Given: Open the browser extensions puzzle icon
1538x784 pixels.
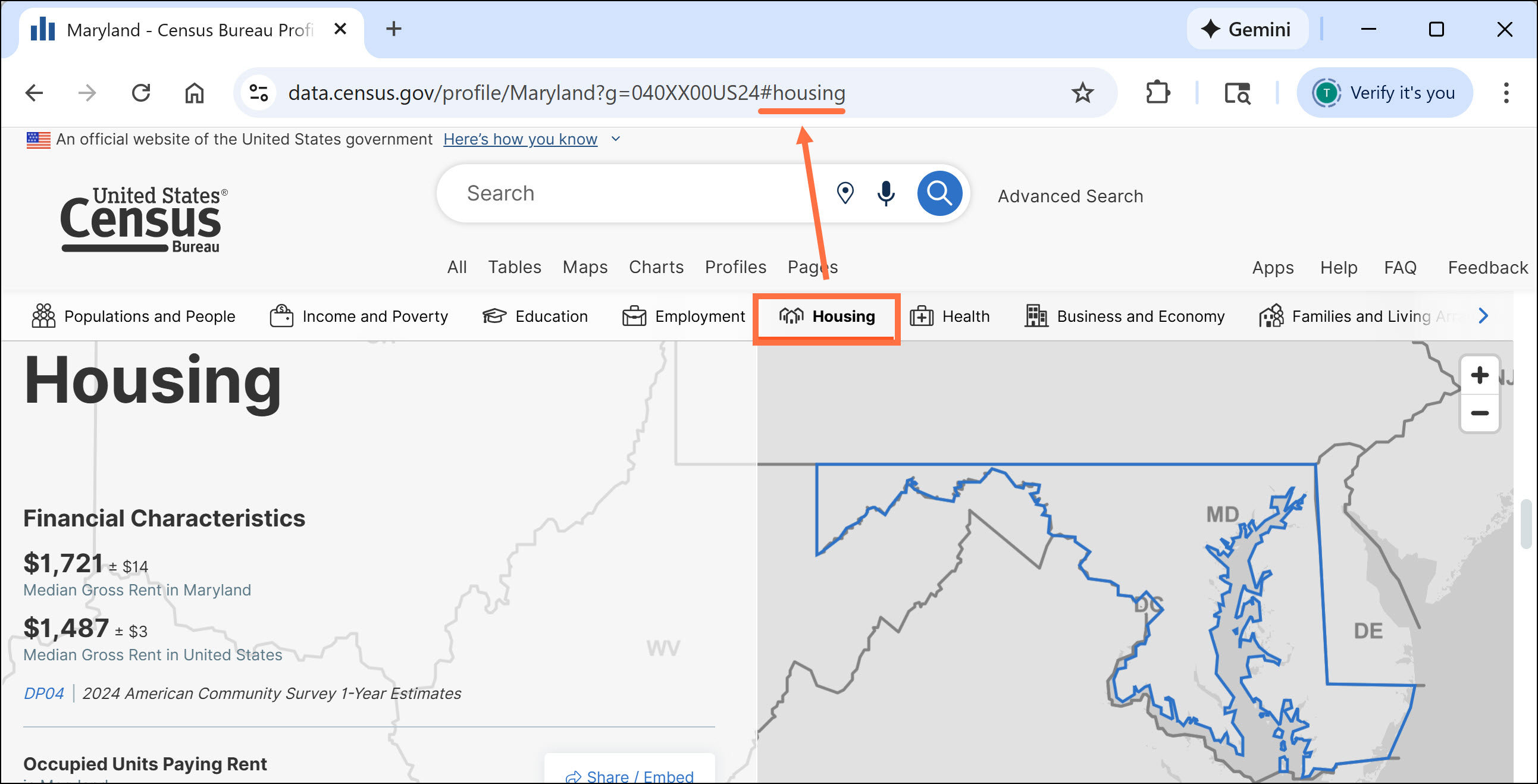Looking at the screenshot, I should 1157,93.
